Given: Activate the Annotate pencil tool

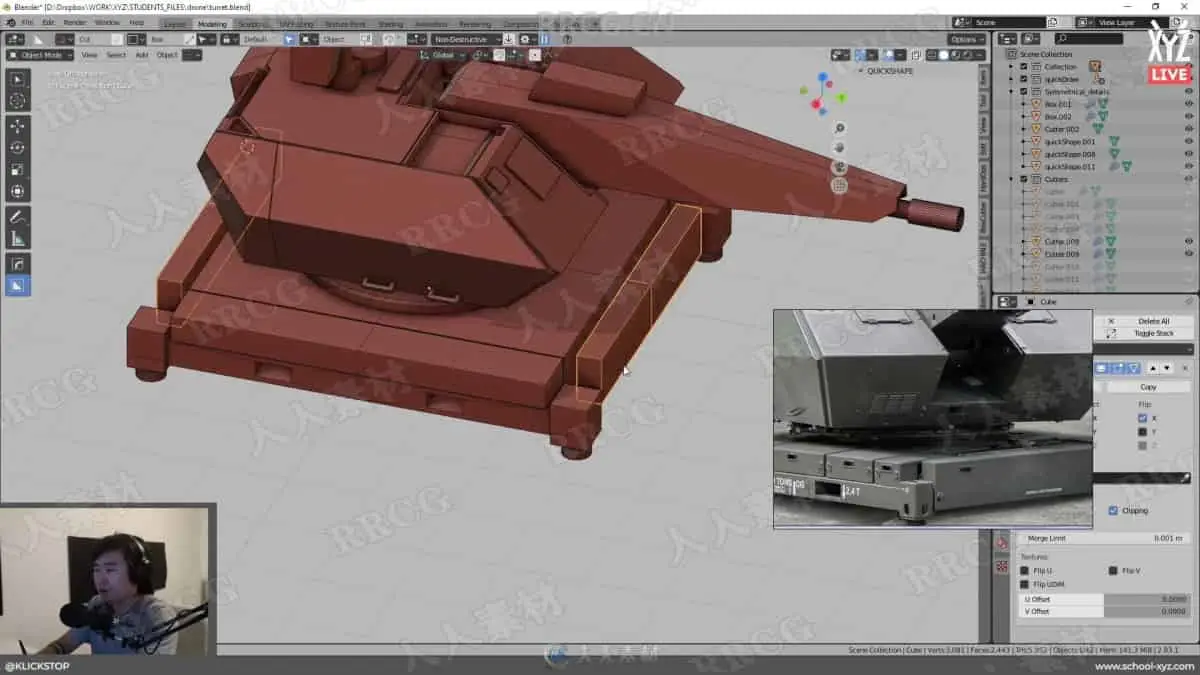Looking at the screenshot, I should pos(17,217).
